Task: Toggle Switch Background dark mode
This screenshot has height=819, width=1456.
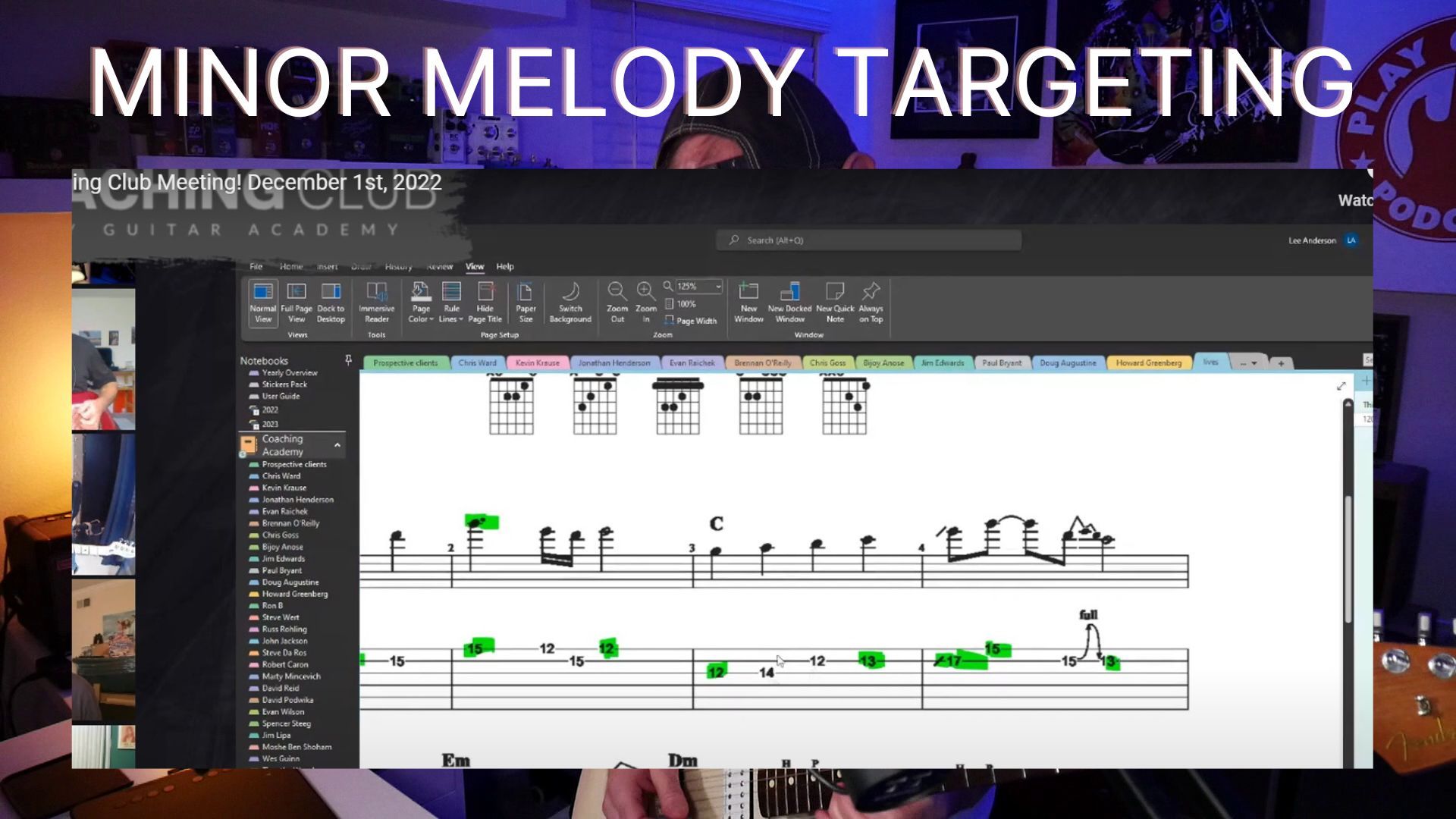Action: pyautogui.click(x=570, y=293)
